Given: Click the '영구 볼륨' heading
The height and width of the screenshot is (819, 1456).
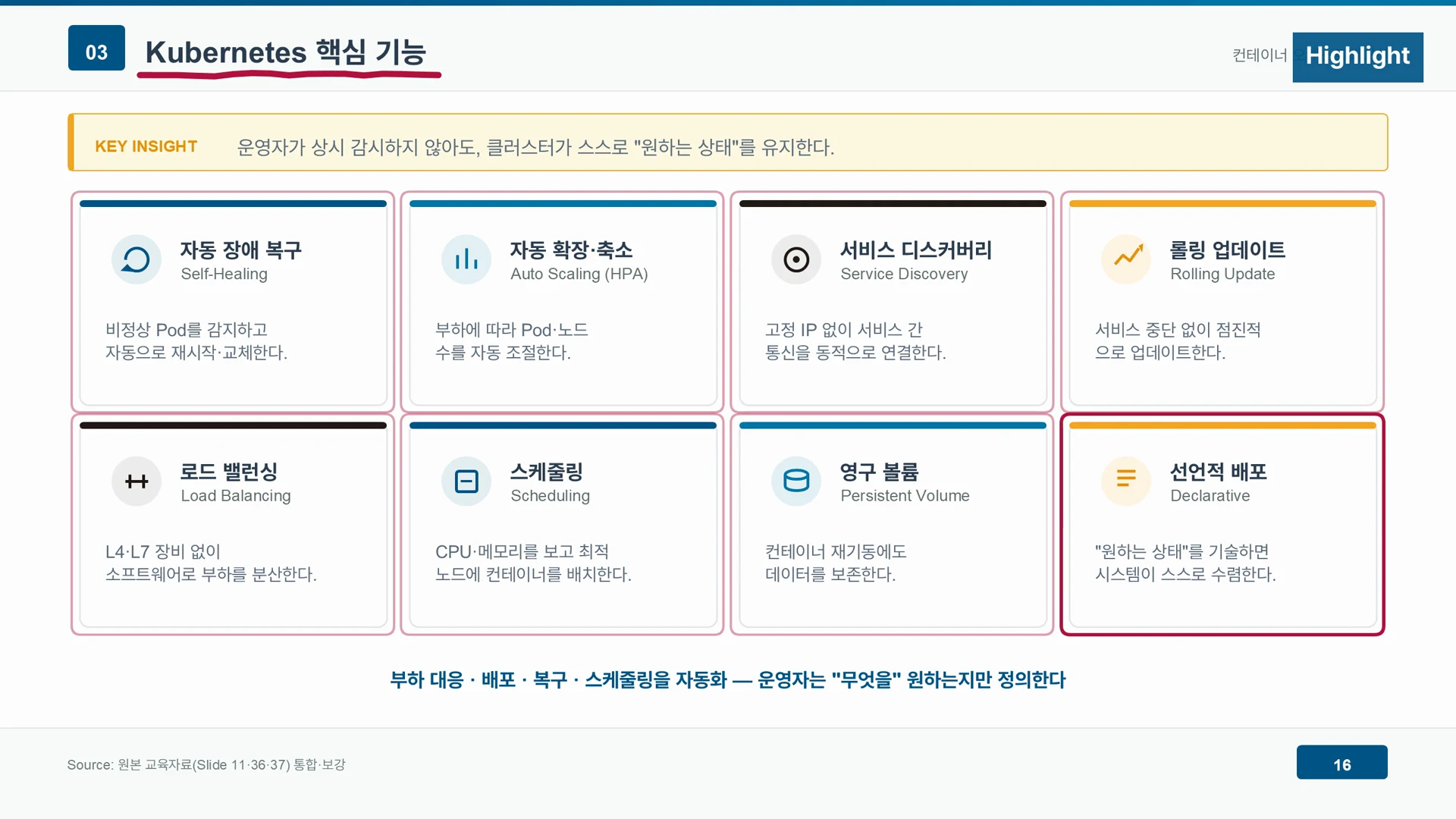Looking at the screenshot, I should [x=880, y=471].
